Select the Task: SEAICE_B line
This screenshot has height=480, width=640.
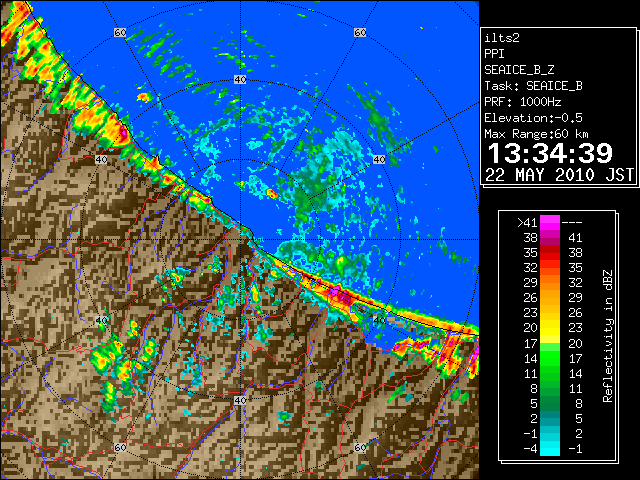pos(533,86)
